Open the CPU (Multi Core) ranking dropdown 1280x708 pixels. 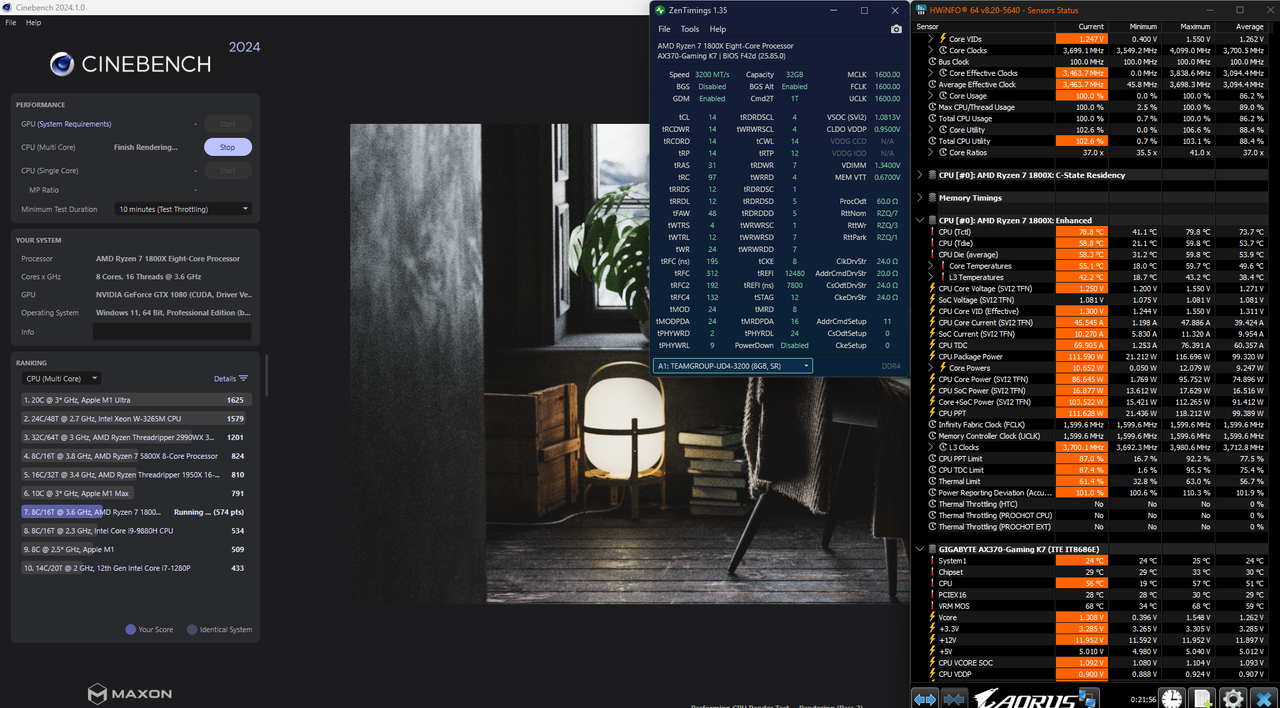pos(61,379)
